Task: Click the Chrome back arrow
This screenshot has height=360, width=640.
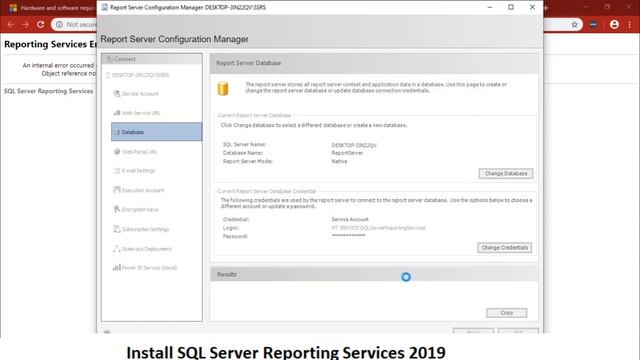Action: pos(10,24)
